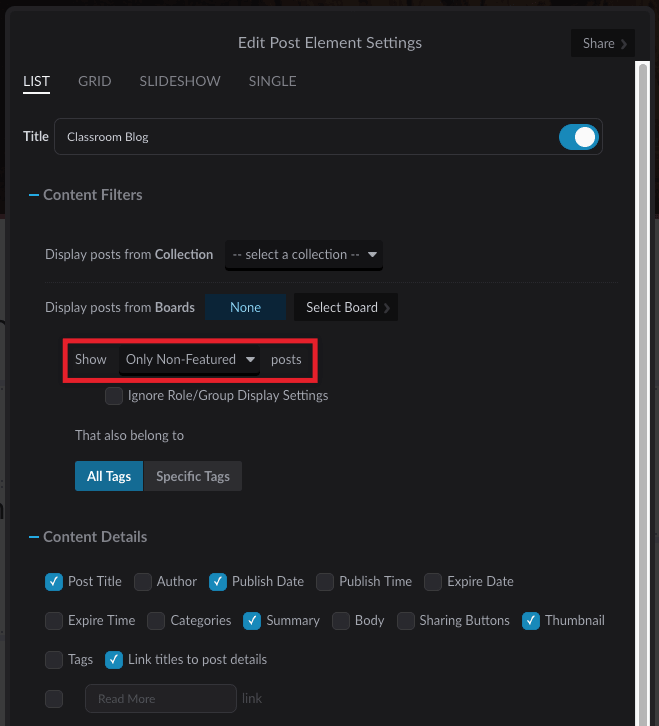The width and height of the screenshot is (659, 726).
Task: Collapse the Content Details section
Action: [34, 537]
